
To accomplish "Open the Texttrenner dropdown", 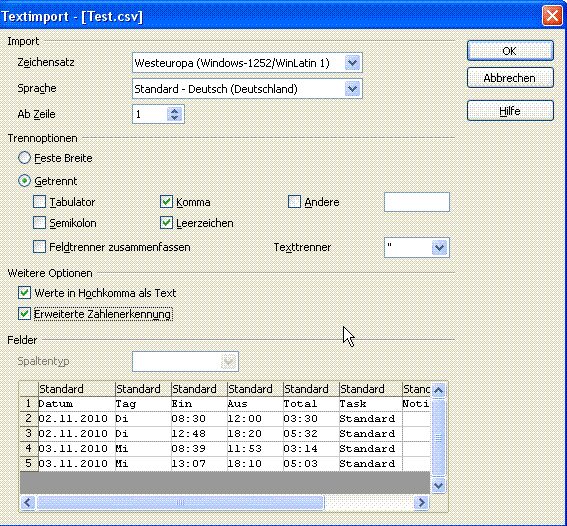I will click(x=439, y=248).
